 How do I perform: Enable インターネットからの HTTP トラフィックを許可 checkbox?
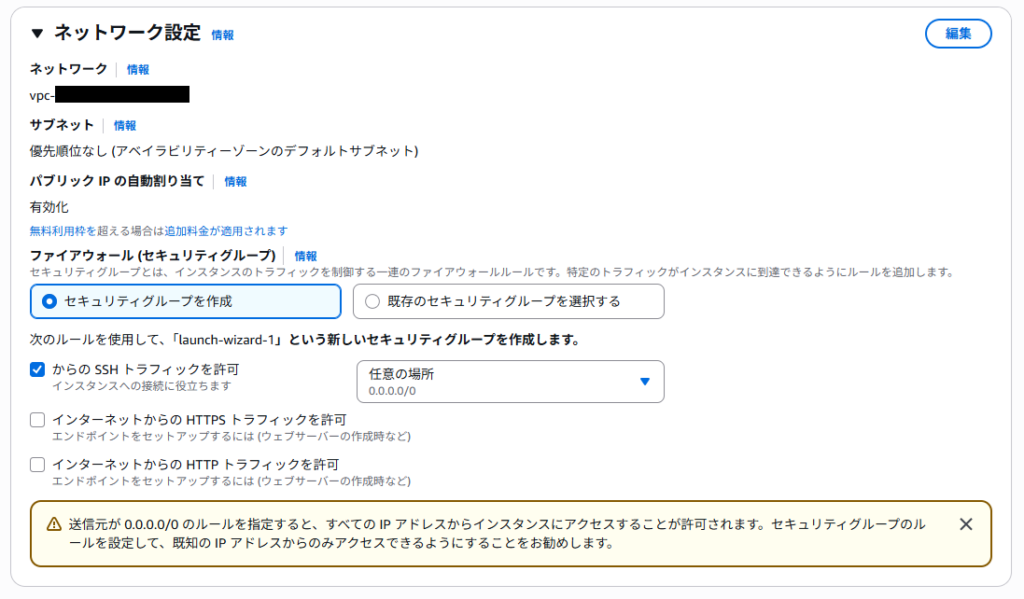[x=38, y=465]
